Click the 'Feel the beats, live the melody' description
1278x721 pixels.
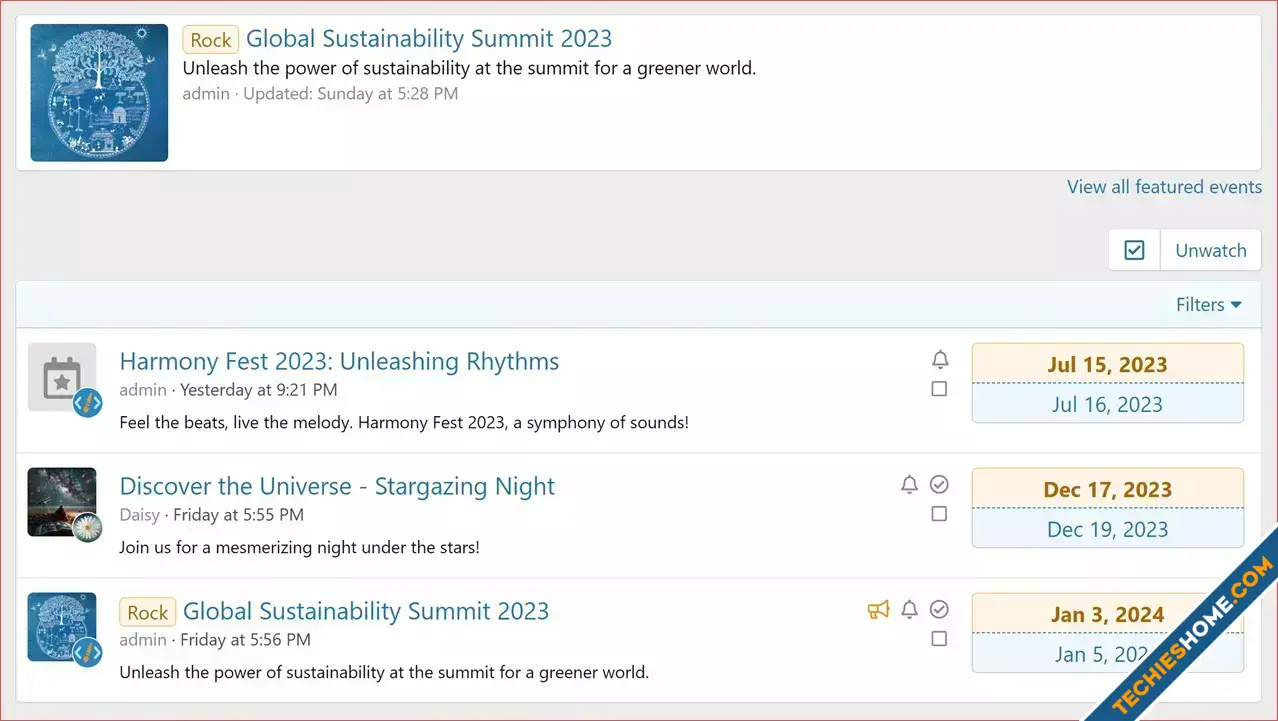(x=404, y=423)
